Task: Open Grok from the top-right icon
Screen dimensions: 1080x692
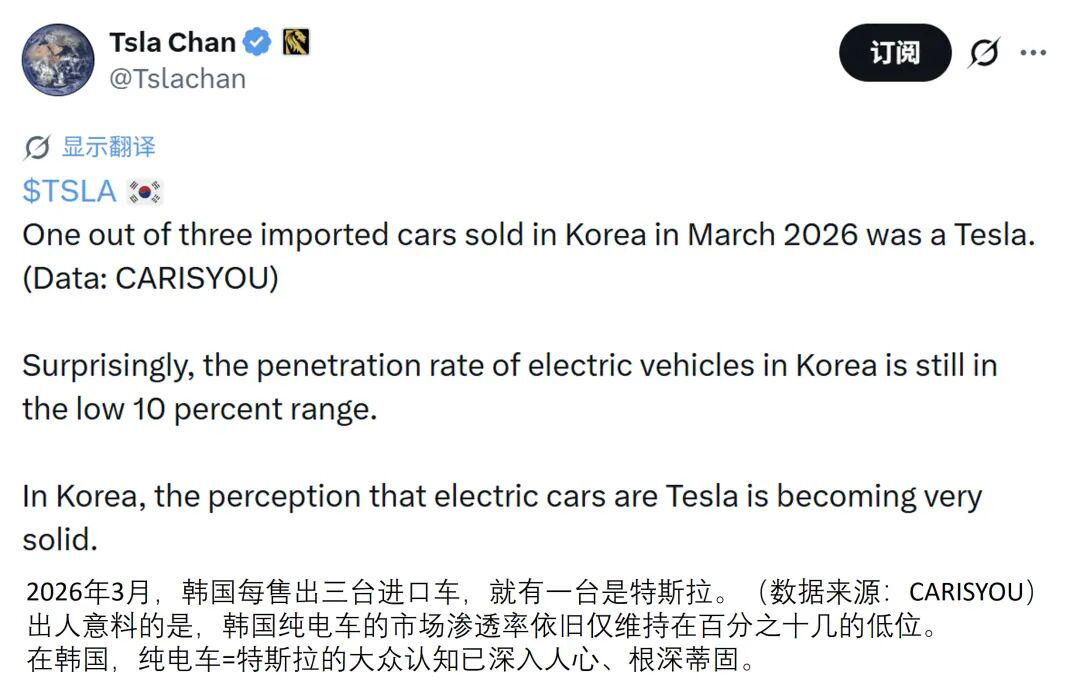Action: pyautogui.click(x=984, y=52)
